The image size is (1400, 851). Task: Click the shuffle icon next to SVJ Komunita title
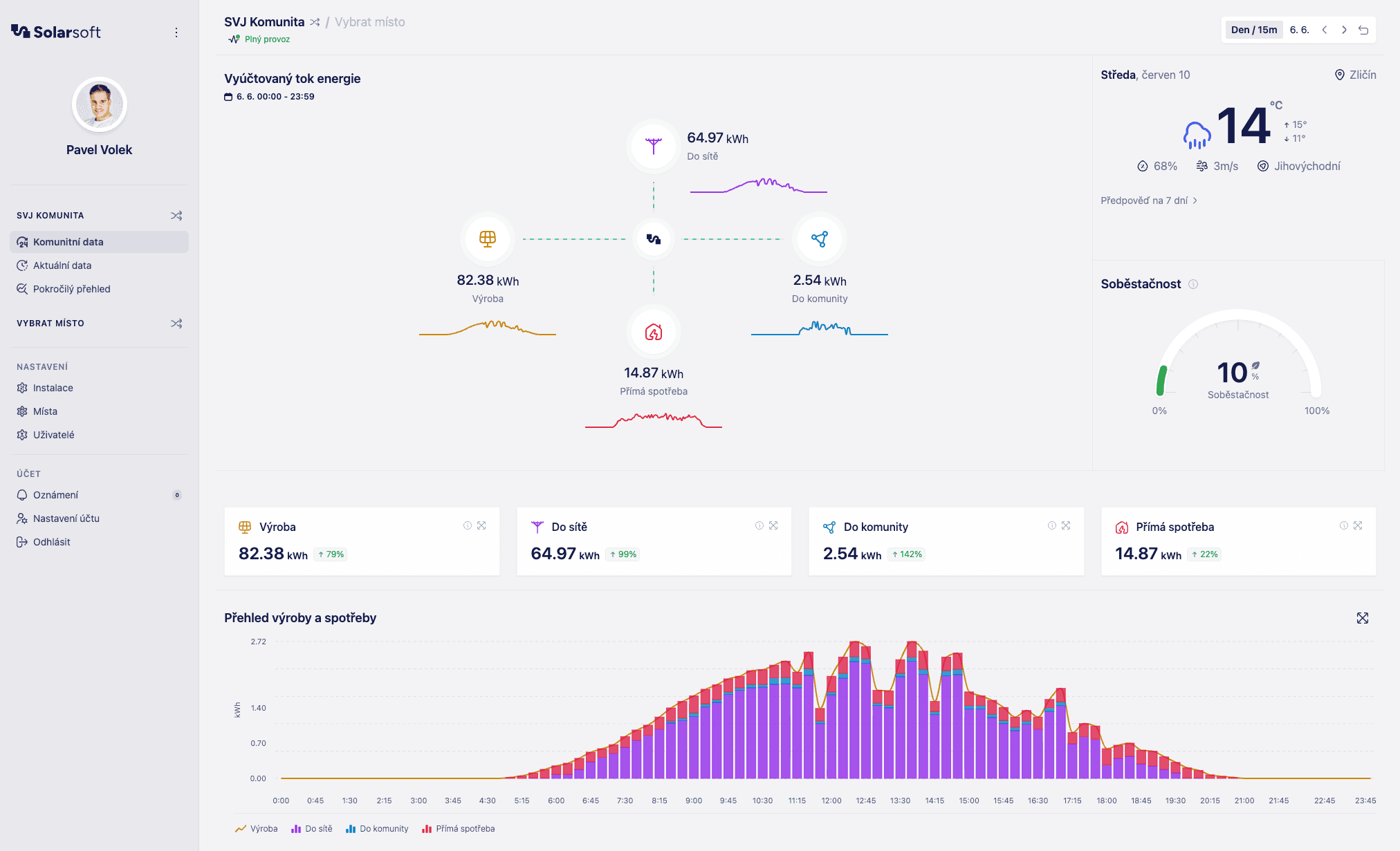click(315, 22)
